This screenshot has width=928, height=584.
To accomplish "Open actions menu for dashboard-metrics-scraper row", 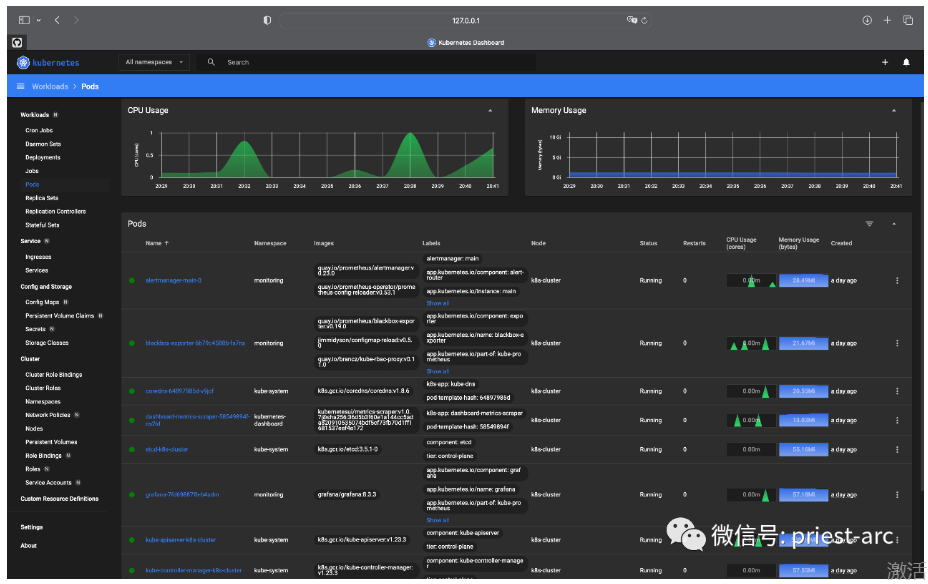I will [x=897, y=420].
